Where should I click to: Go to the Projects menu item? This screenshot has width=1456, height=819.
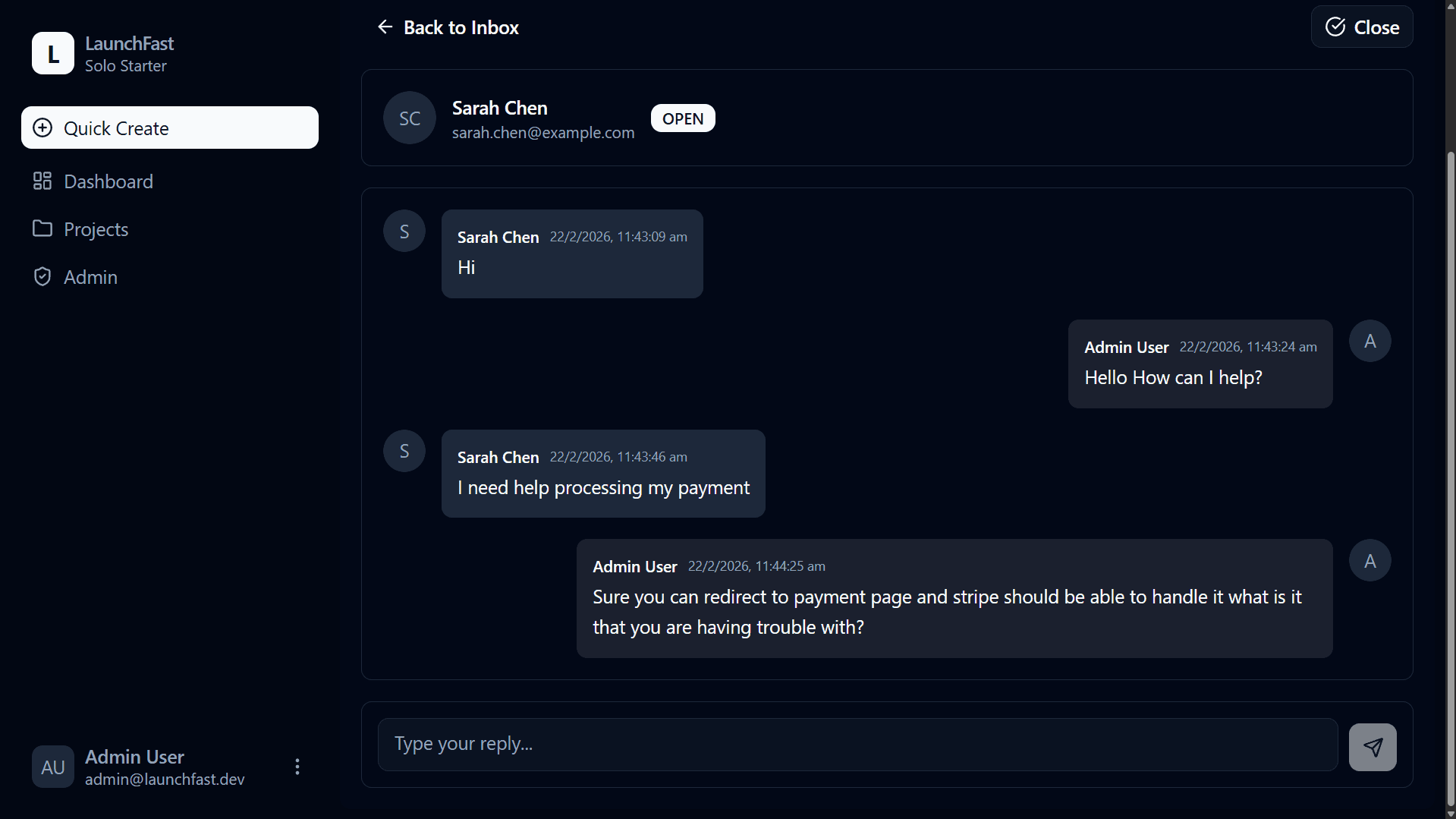[96, 229]
